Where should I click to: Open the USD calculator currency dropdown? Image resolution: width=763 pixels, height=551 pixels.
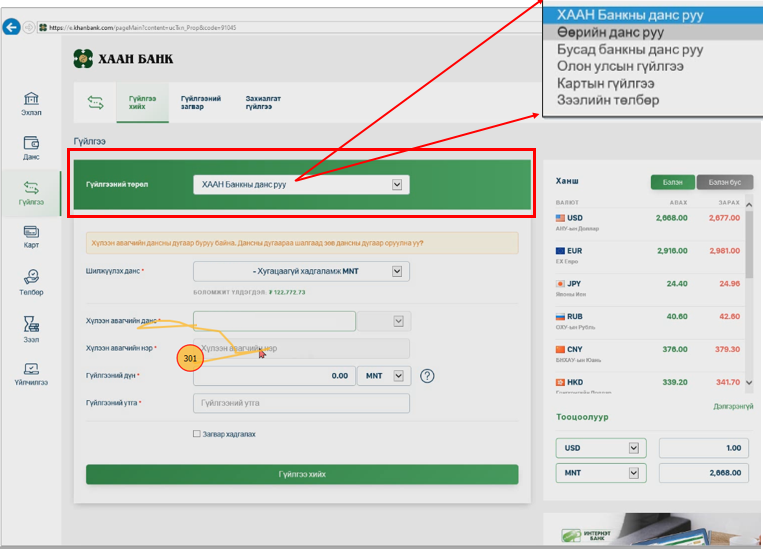pyautogui.click(x=601, y=448)
